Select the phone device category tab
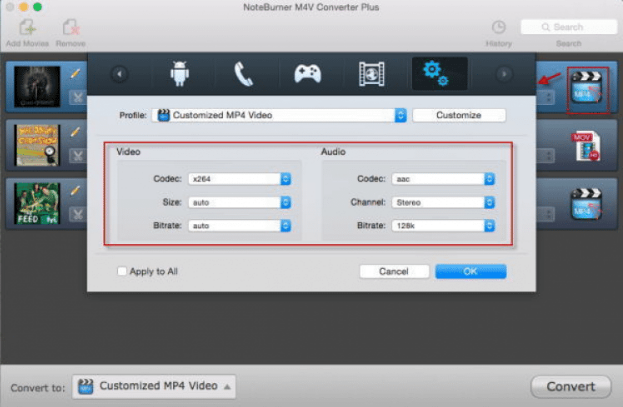This screenshot has width=623, height=407. tap(244, 74)
